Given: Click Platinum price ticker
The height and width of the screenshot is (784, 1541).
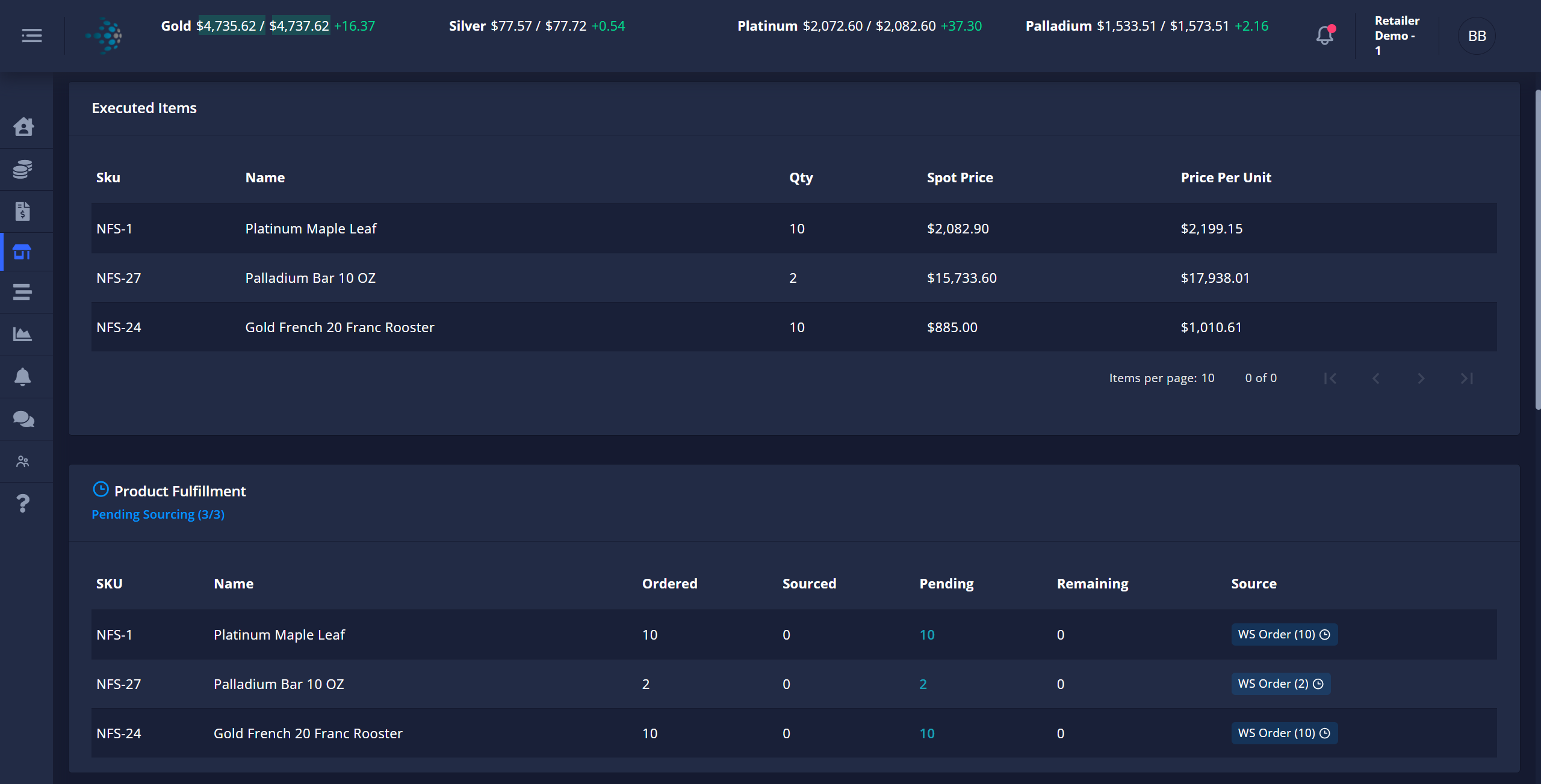Looking at the screenshot, I should coord(859,26).
